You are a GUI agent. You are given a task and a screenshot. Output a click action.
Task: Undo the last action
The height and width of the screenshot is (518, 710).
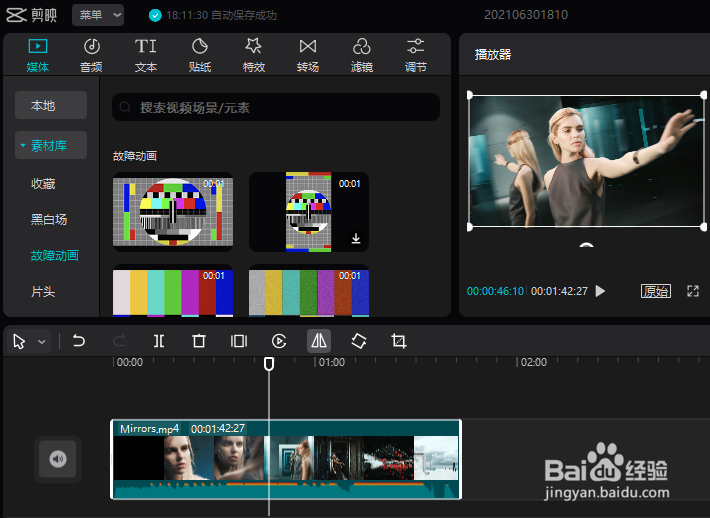tap(79, 341)
